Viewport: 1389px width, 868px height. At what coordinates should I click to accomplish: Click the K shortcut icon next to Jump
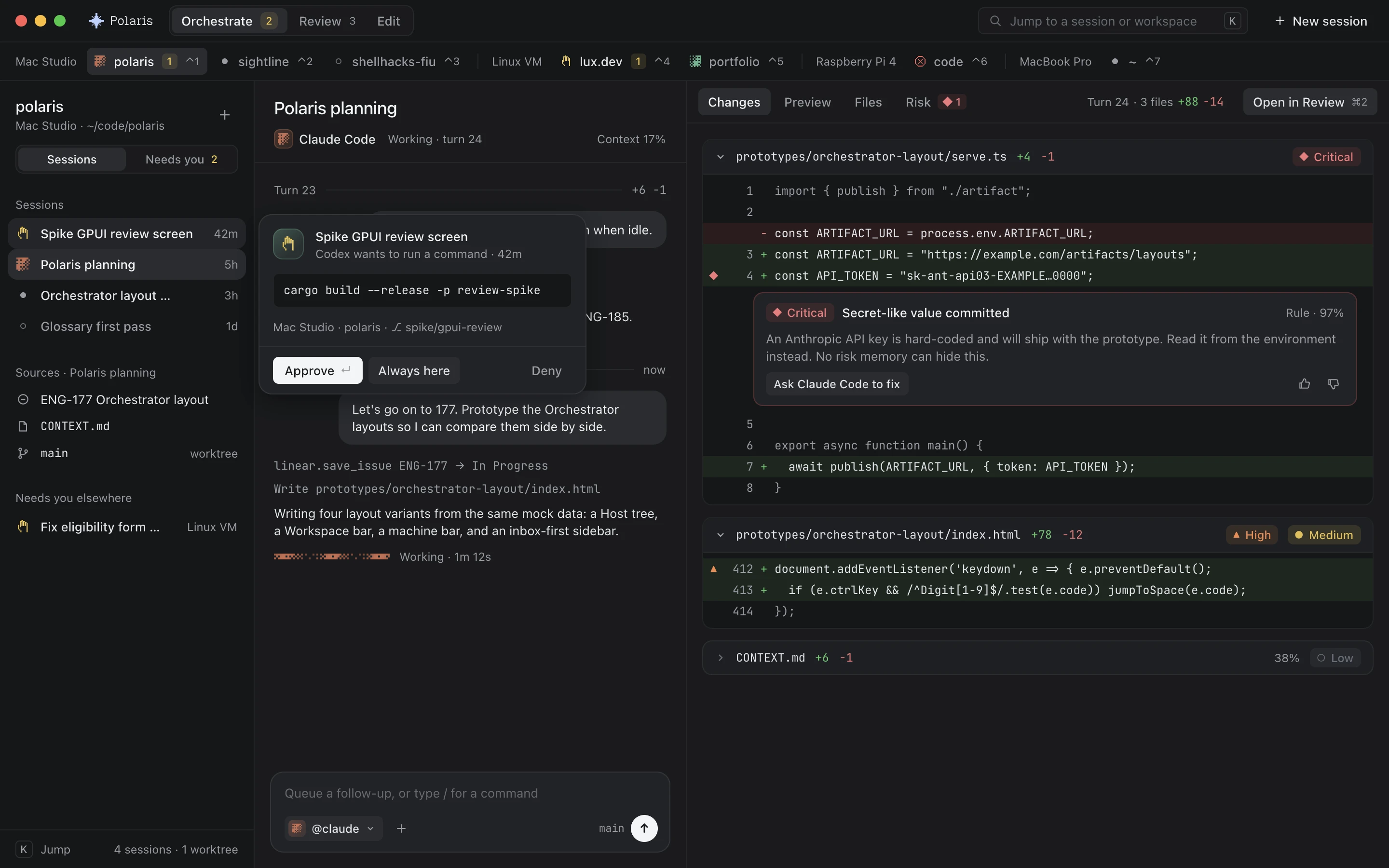pyautogui.click(x=24, y=850)
